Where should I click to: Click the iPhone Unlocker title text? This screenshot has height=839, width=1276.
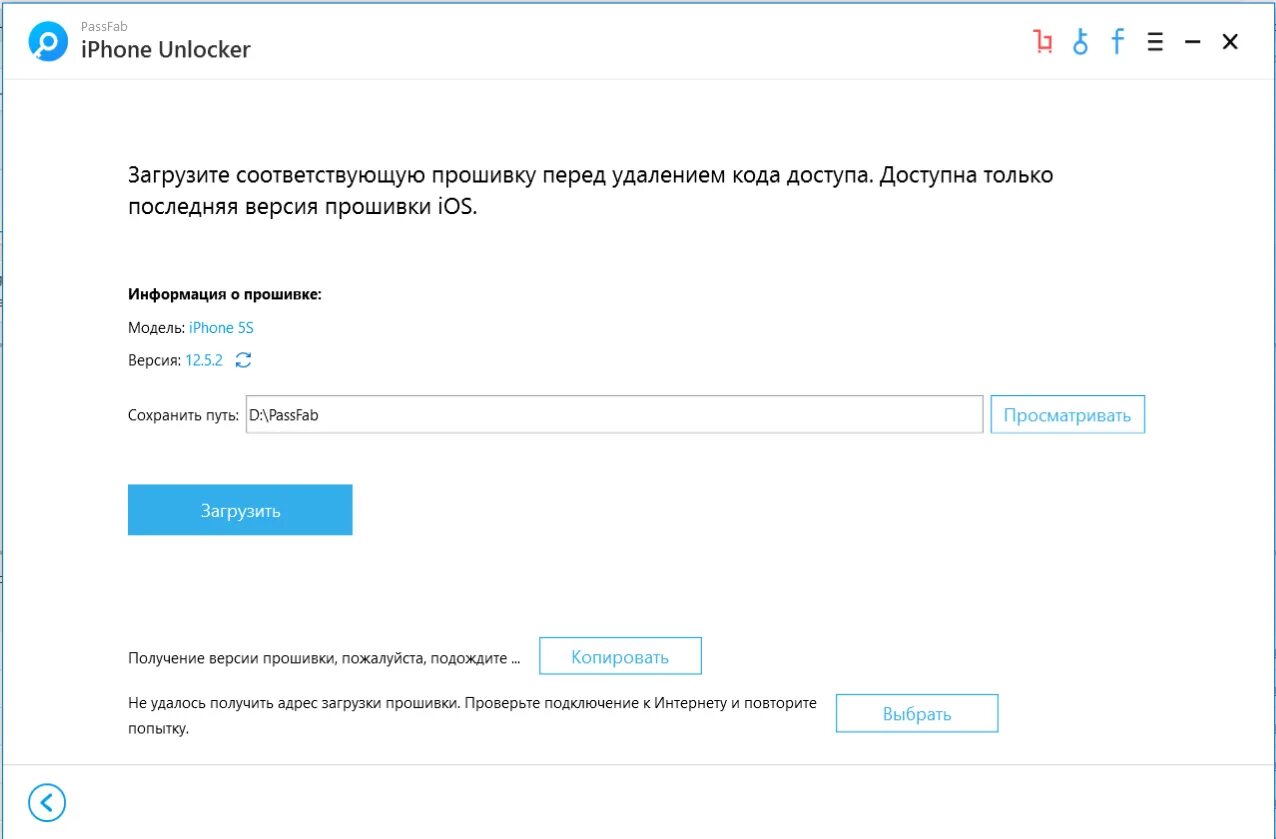pyautogui.click(x=166, y=49)
